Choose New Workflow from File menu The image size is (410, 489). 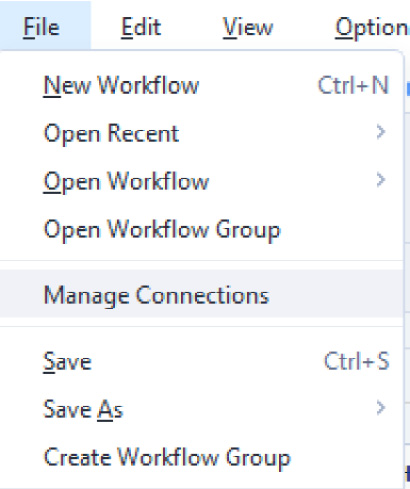201,85
